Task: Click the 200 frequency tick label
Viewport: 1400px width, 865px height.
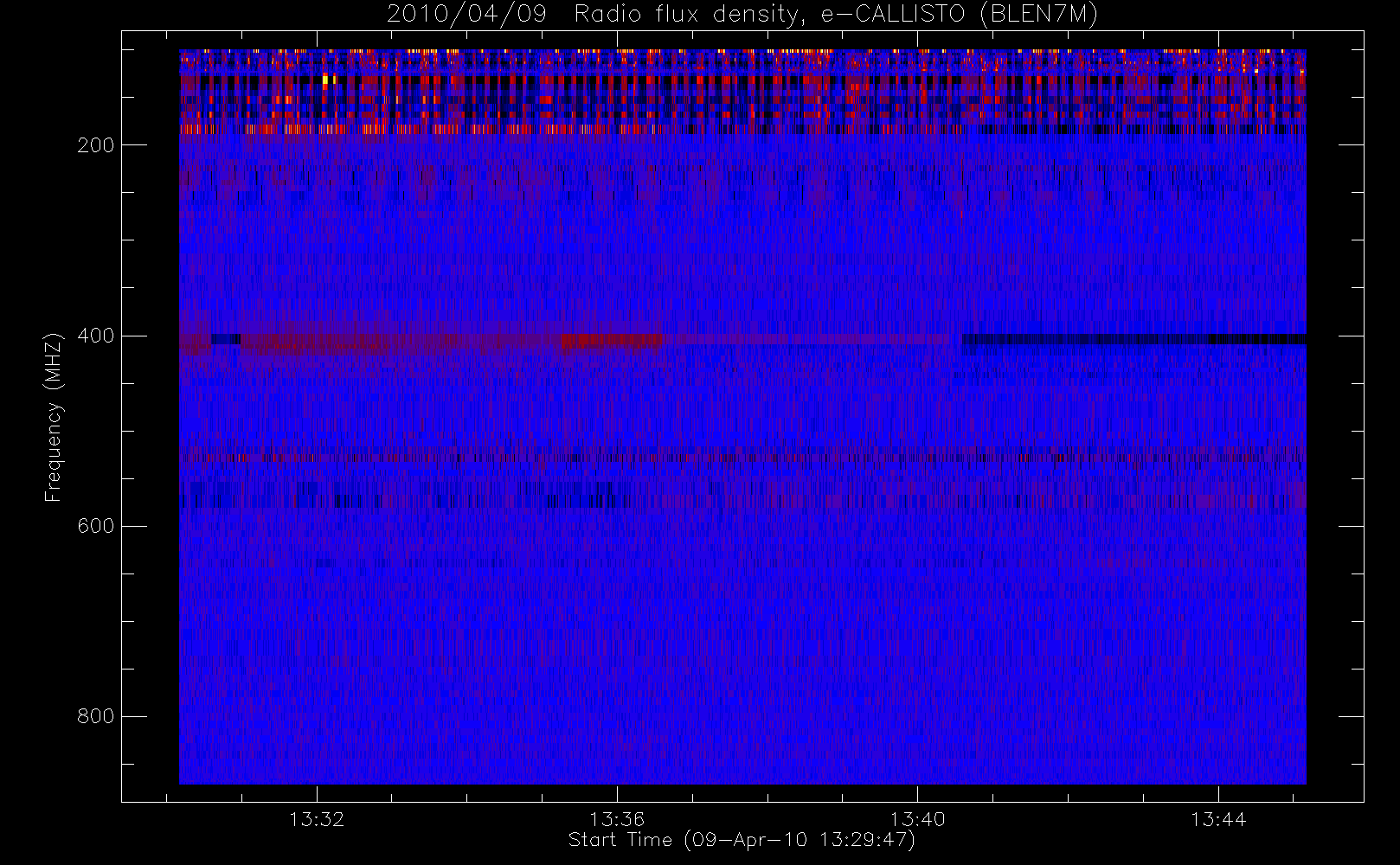Action: click(96, 145)
